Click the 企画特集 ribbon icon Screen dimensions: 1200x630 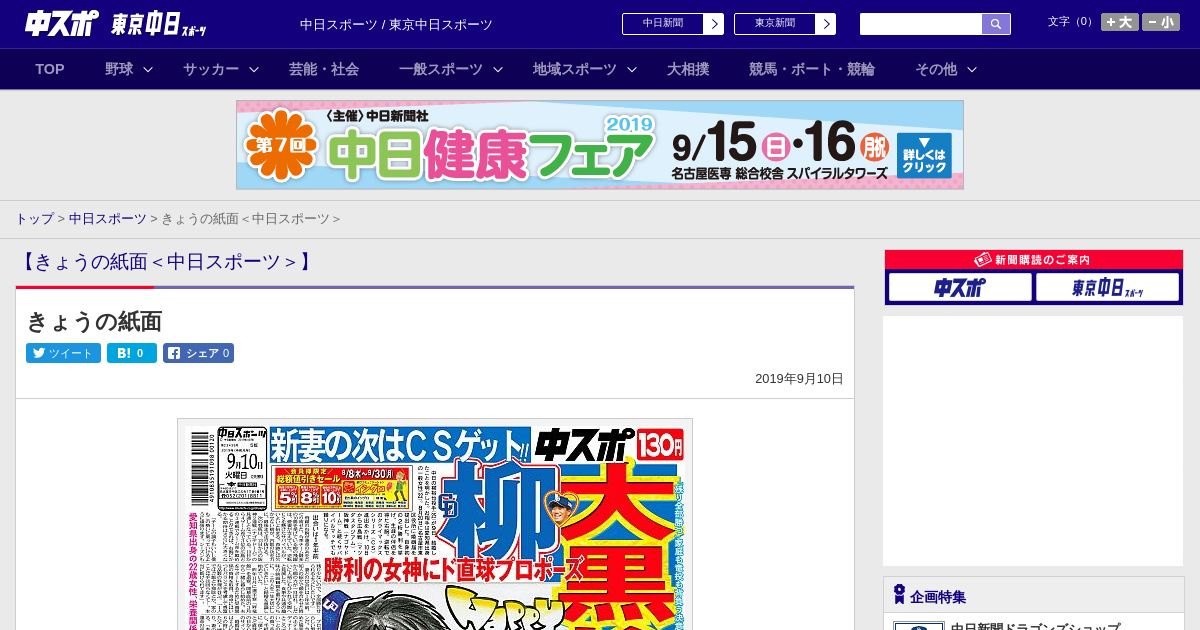(x=899, y=595)
